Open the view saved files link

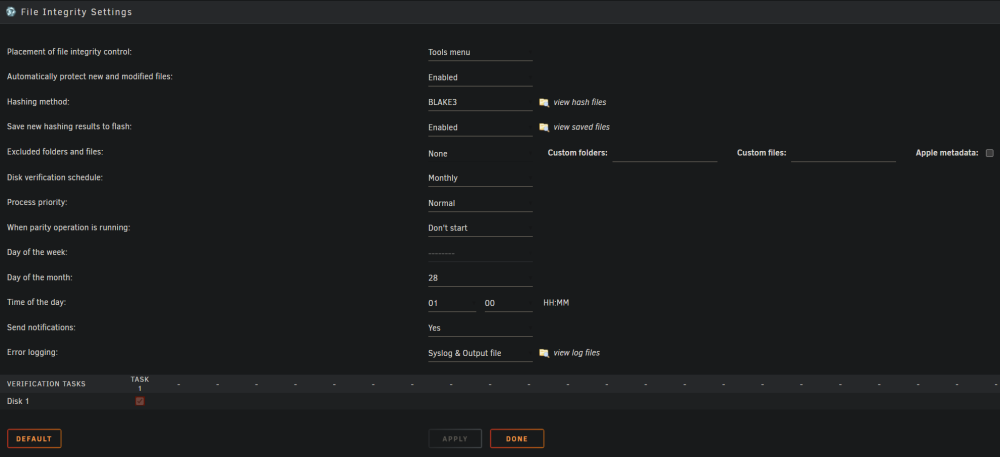[x=582, y=127]
